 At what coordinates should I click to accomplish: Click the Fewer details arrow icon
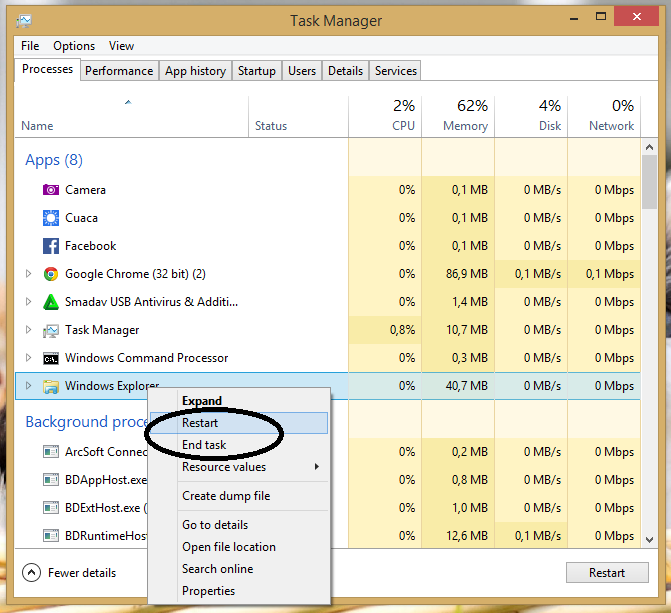[x=31, y=573]
